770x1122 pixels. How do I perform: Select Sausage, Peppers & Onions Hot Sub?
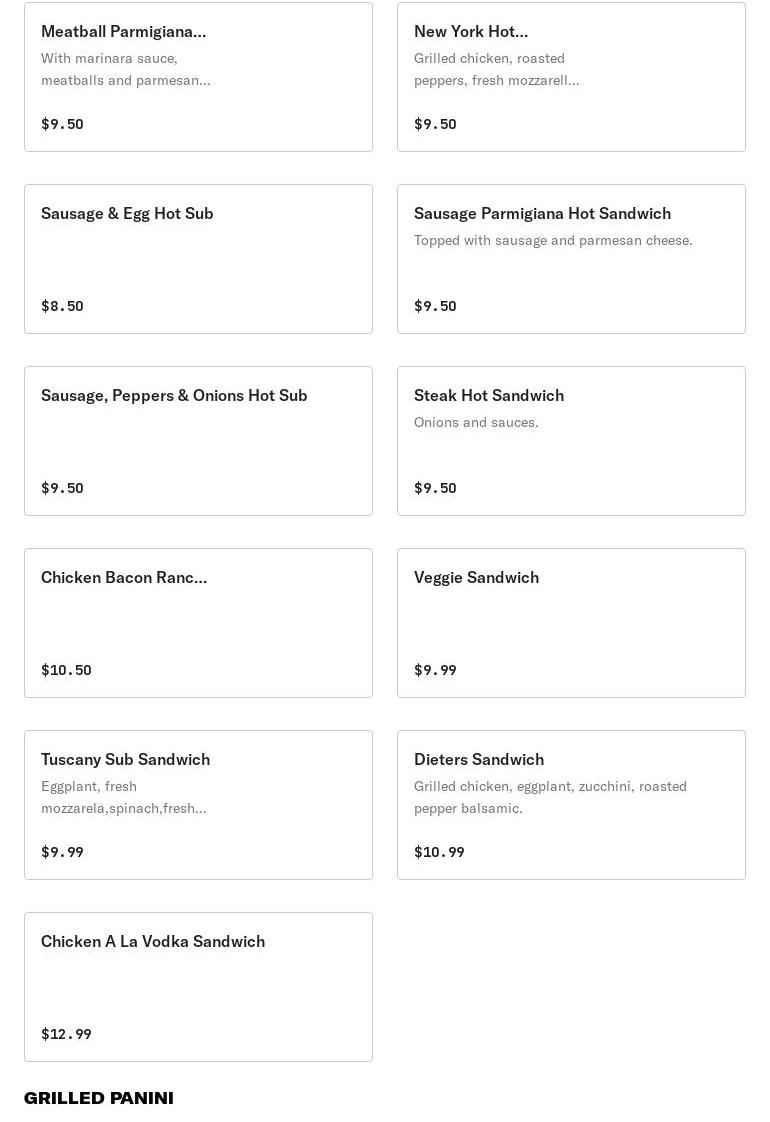click(x=198, y=441)
